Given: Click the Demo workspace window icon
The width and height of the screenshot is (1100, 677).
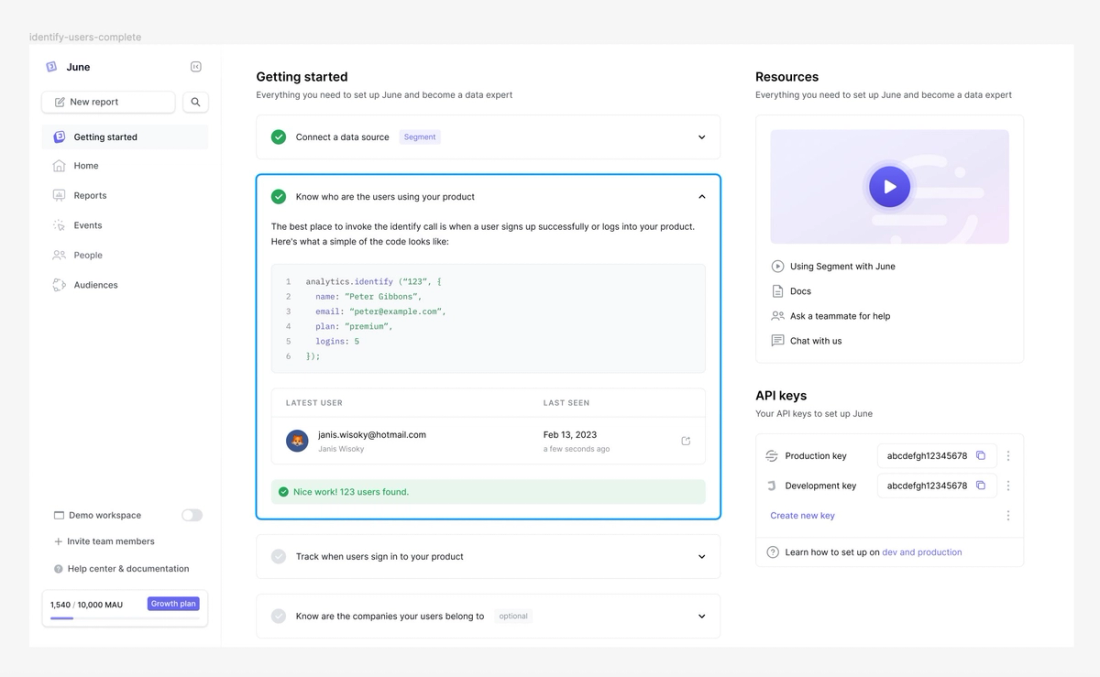Looking at the screenshot, I should tap(59, 515).
